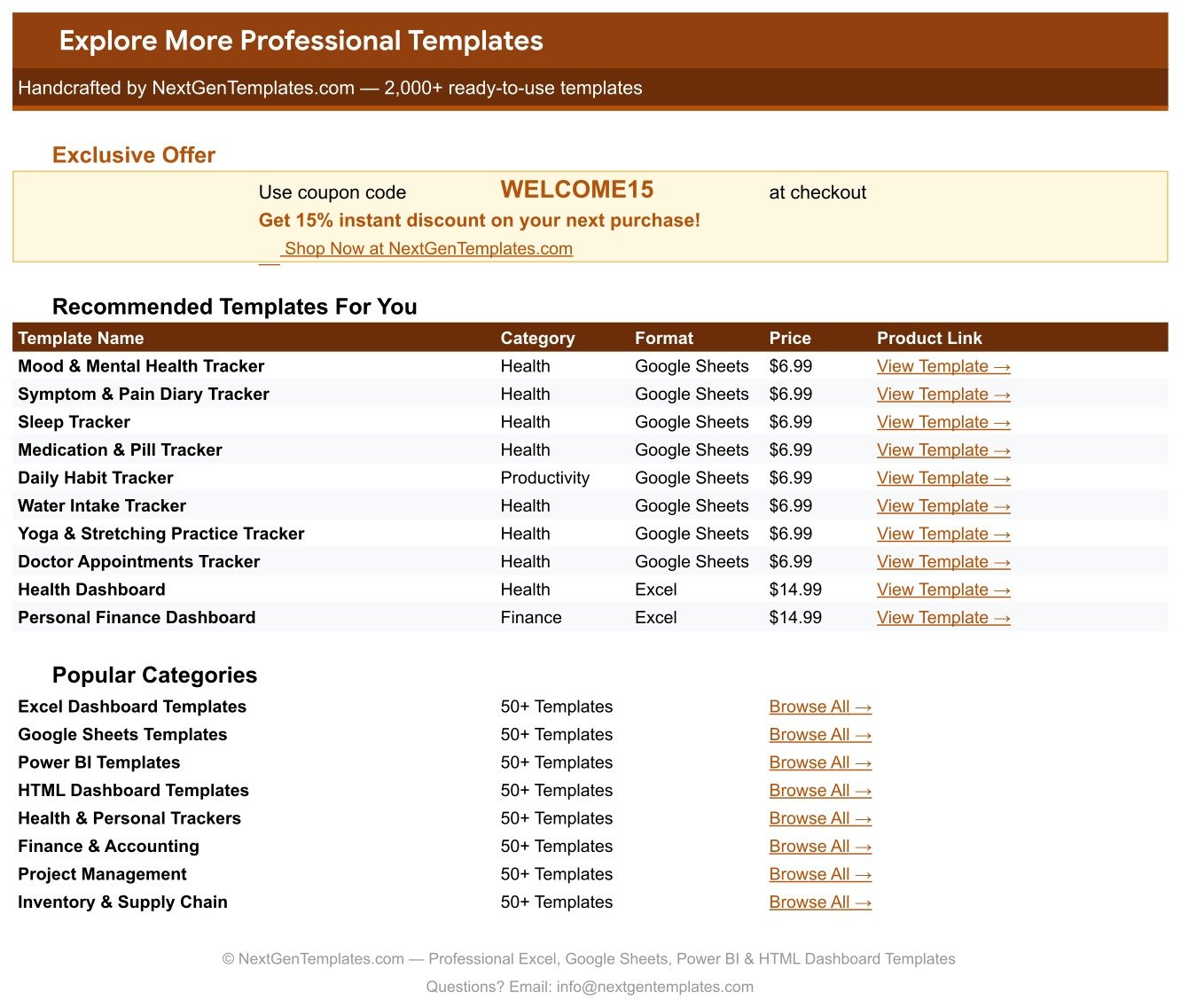The width and height of the screenshot is (1181, 1008).
Task: Select the Mood & Mental Health Tracker name
Action: [141, 366]
